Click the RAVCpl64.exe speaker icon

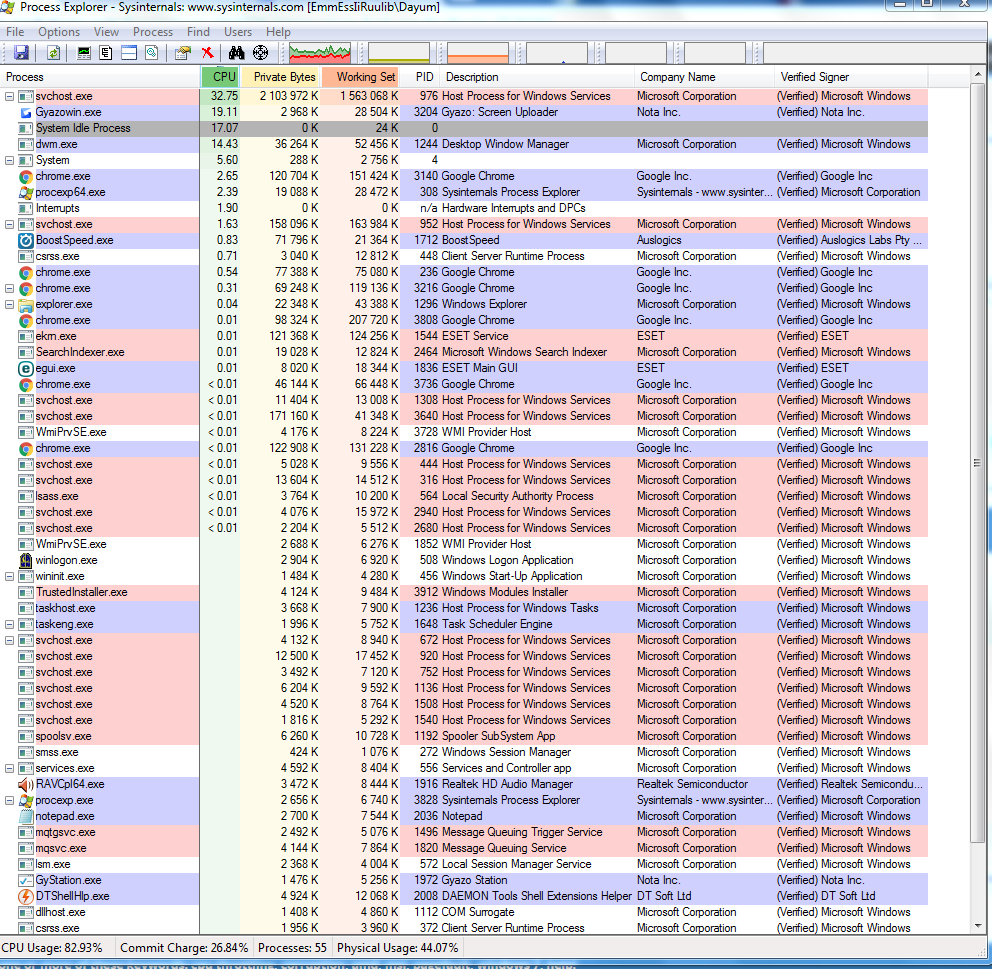(x=26, y=784)
